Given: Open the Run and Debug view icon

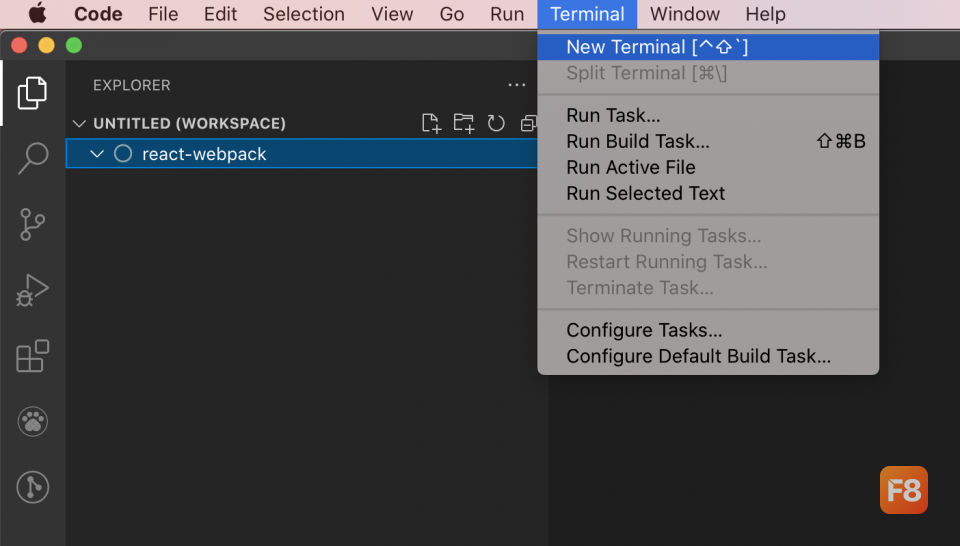Looking at the screenshot, I should point(32,290).
